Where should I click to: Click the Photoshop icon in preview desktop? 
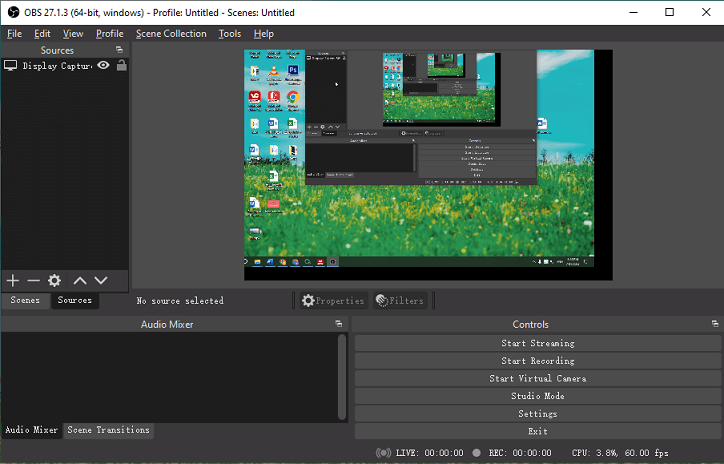[293, 70]
